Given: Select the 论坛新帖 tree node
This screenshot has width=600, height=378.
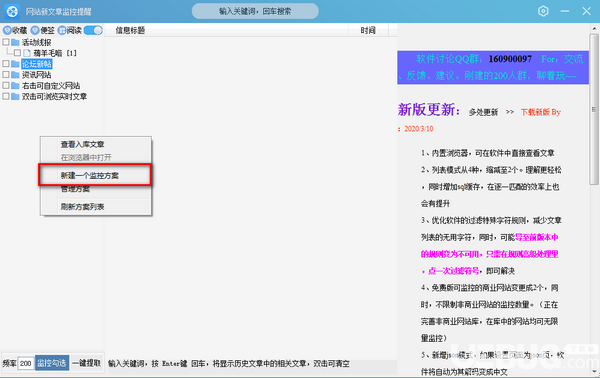Looking at the screenshot, I should pos(36,64).
